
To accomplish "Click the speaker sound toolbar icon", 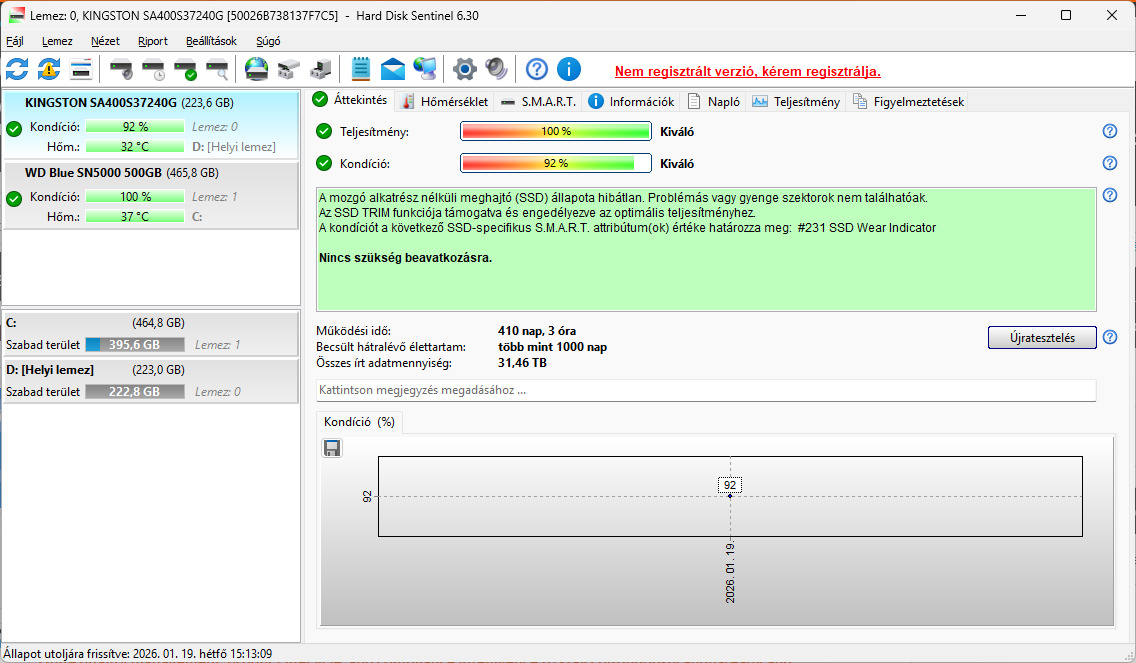I will tap(496, 70).
